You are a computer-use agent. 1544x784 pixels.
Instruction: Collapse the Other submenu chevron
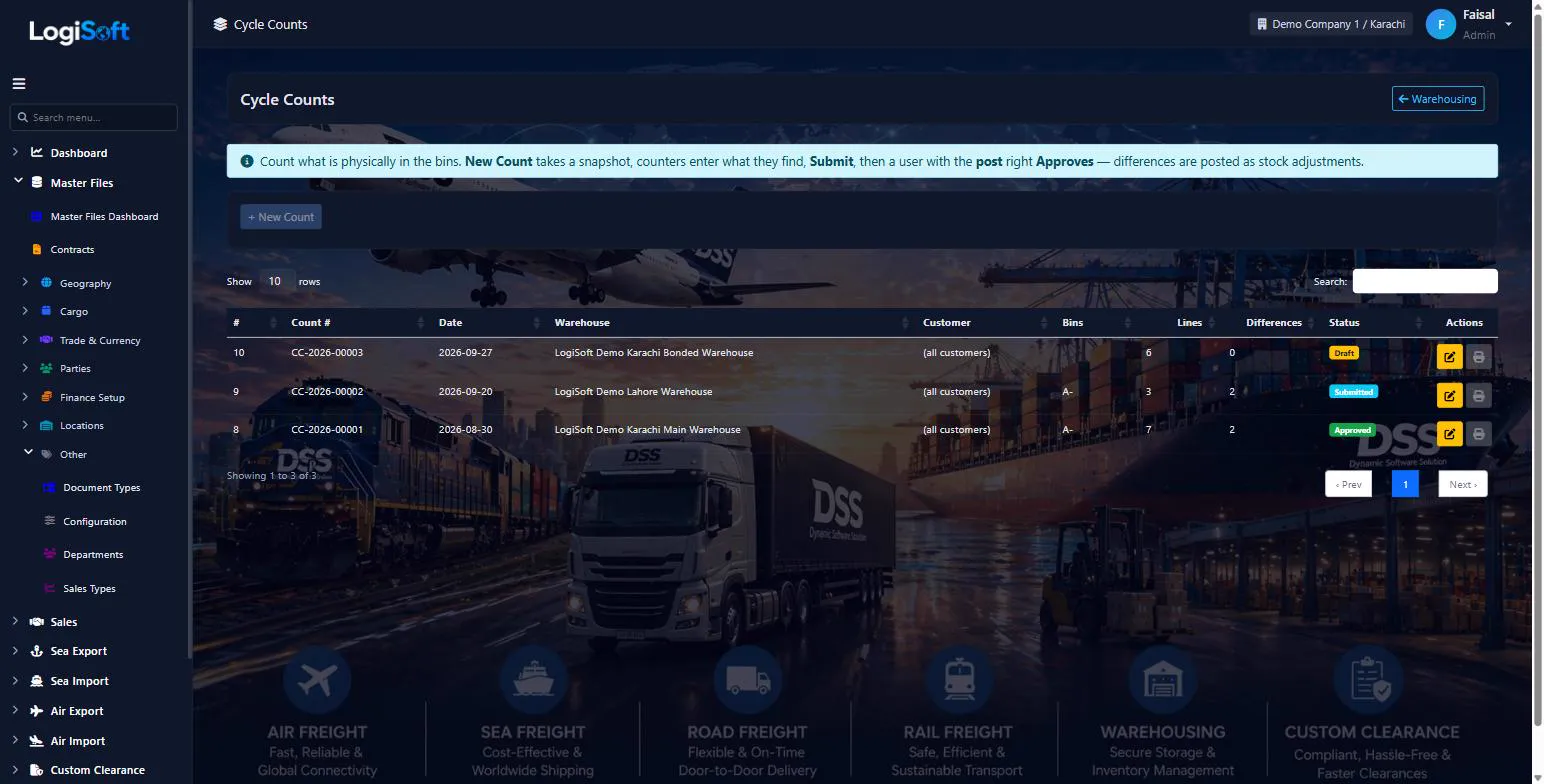[x=28, y=453]
